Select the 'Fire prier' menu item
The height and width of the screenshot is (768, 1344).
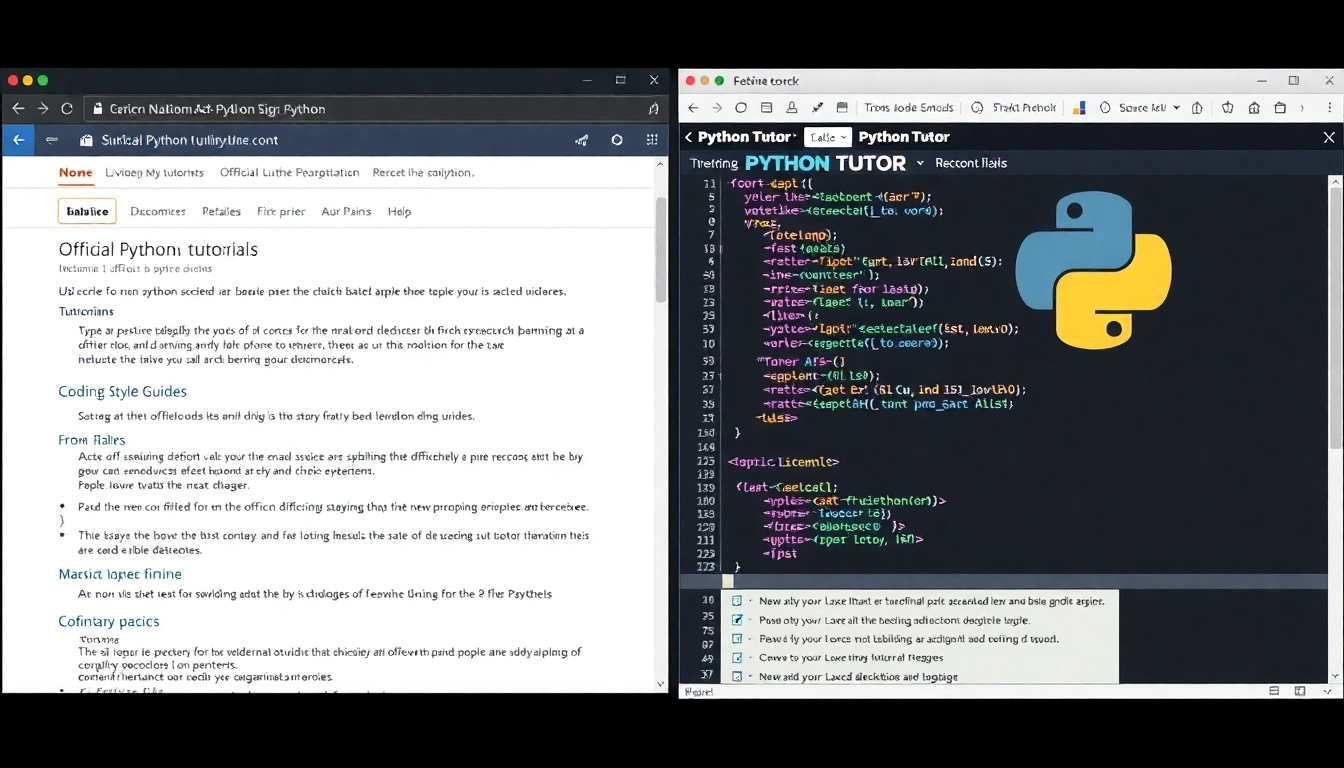tap(281, 211)
